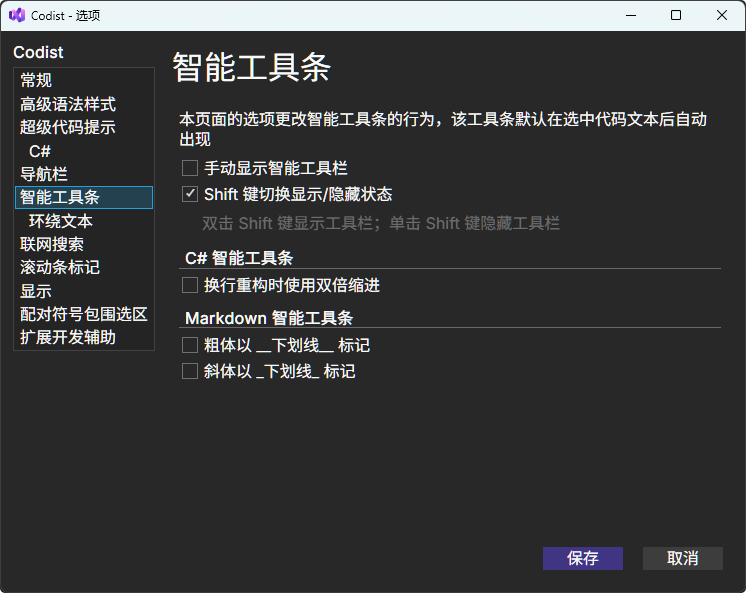Screen dimensions: 746x593
Task: Toggle 粗体以 __下划线__ 标记 checkbox
Action: (x=190, y=346)
